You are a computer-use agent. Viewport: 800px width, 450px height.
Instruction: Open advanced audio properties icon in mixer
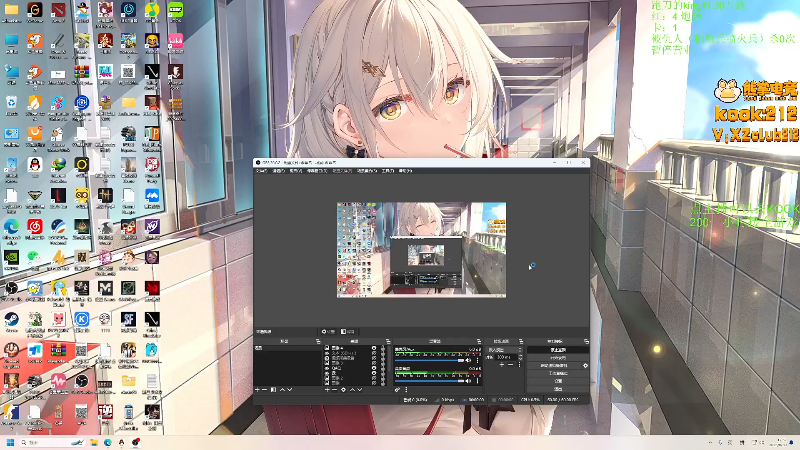397,390
